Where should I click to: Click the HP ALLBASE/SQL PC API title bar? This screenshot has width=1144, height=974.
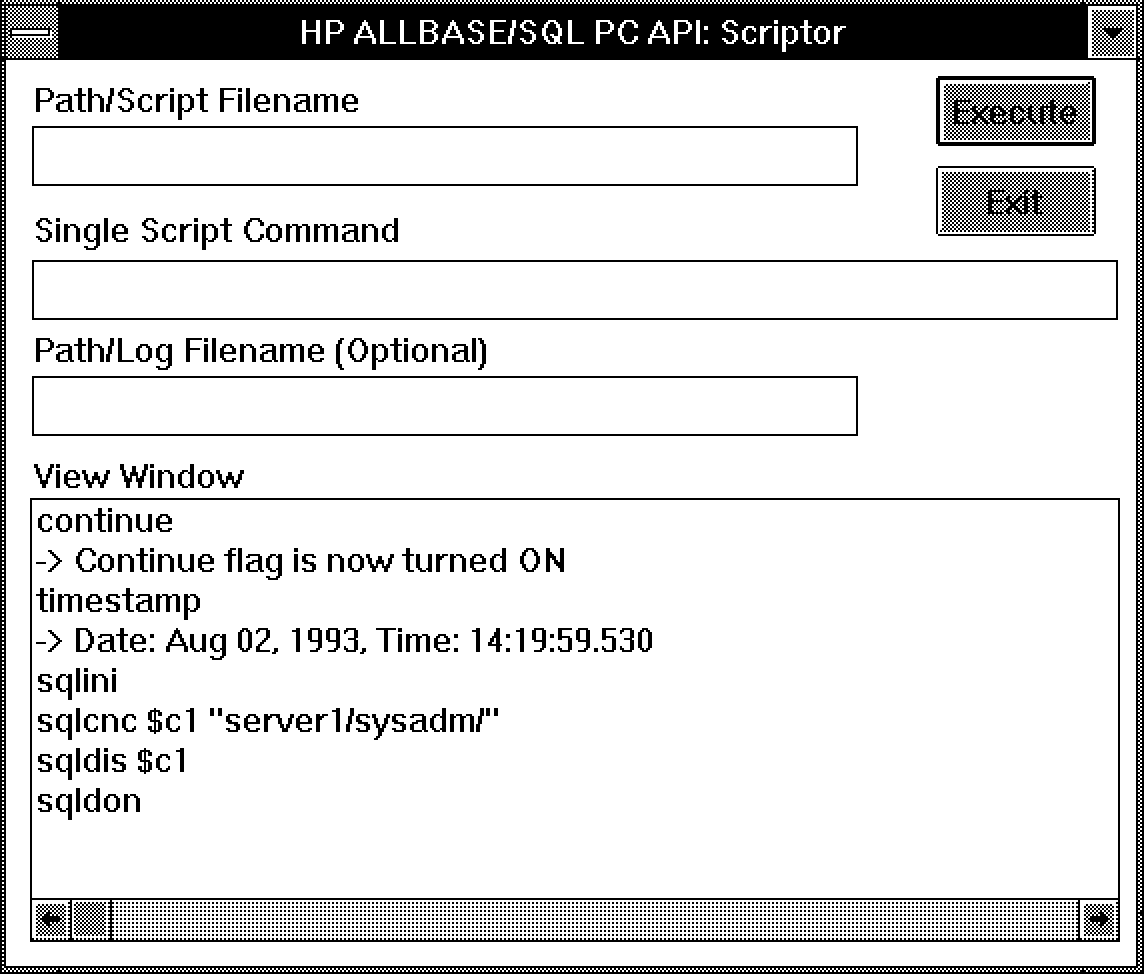(x=572, y=32)
